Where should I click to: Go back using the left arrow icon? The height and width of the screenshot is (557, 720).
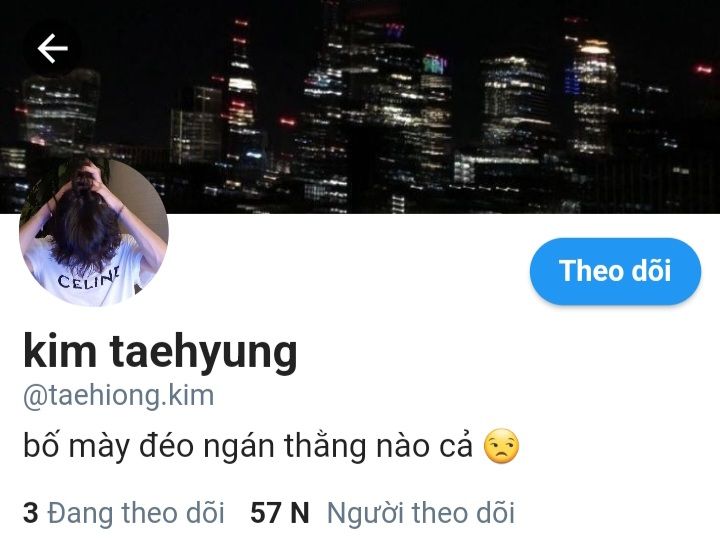[52, 48]
